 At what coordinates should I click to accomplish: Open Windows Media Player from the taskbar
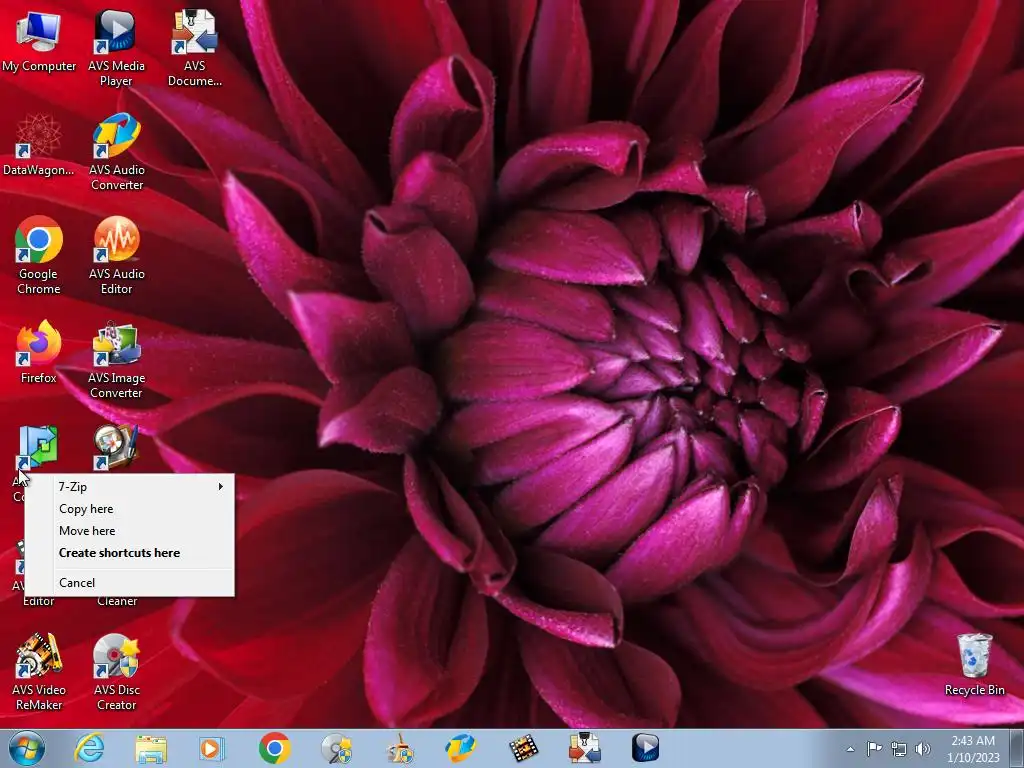(212, 748)
